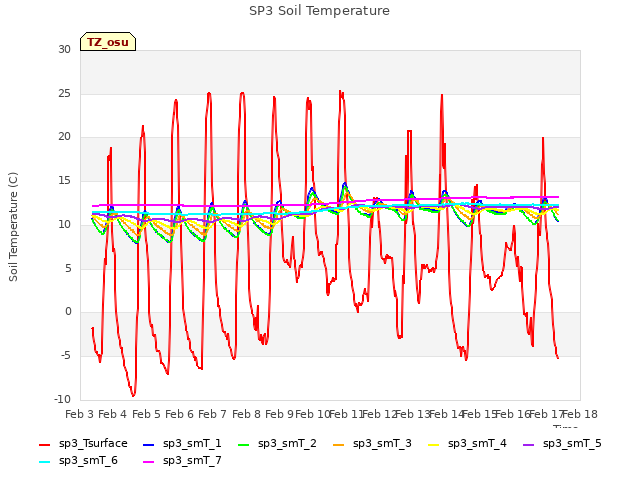Click the 5 y-axis tick label
Screen dimensions: 640x480
pyautogui.click(x=68, y=268)
